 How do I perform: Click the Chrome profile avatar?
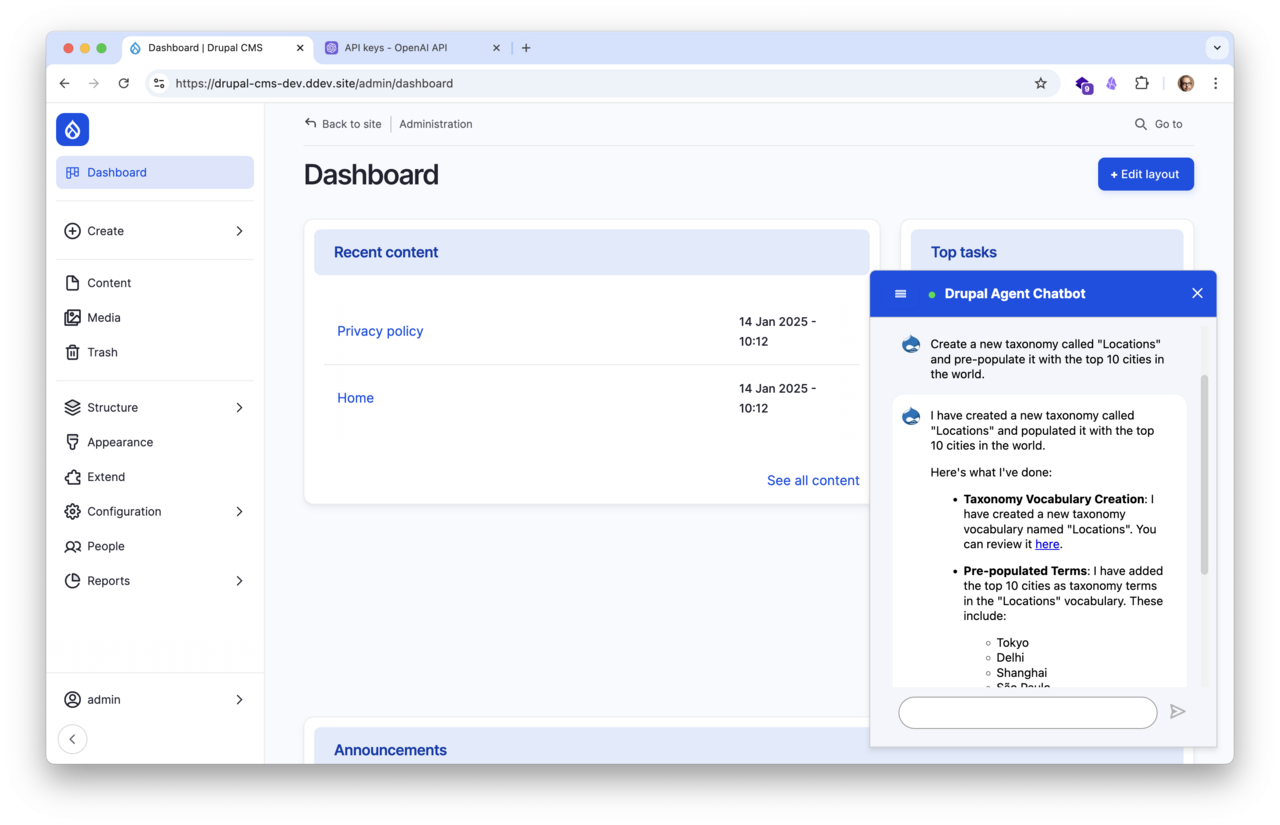click(1186, 84)
